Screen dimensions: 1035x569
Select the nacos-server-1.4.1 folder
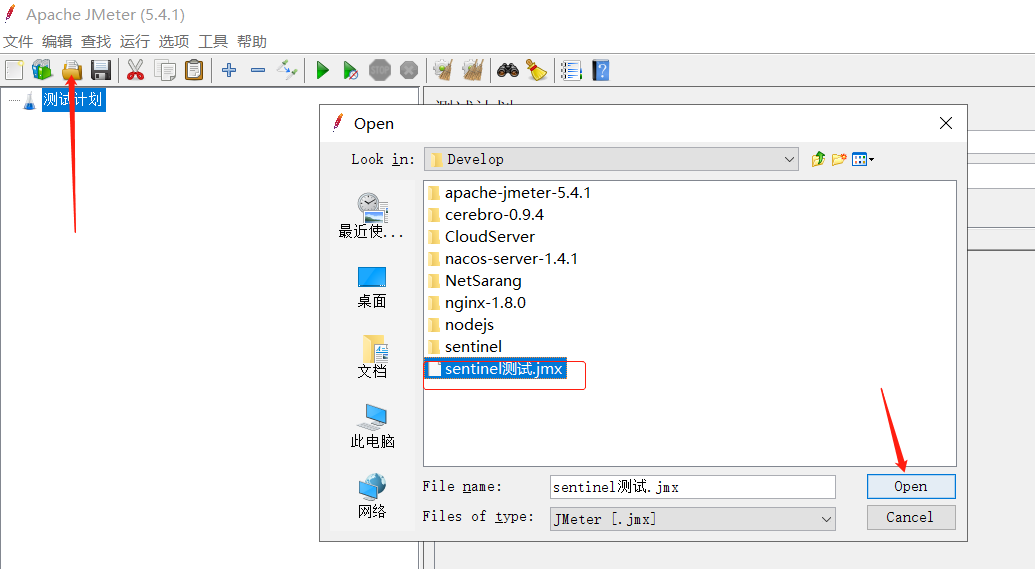[503, 259]
